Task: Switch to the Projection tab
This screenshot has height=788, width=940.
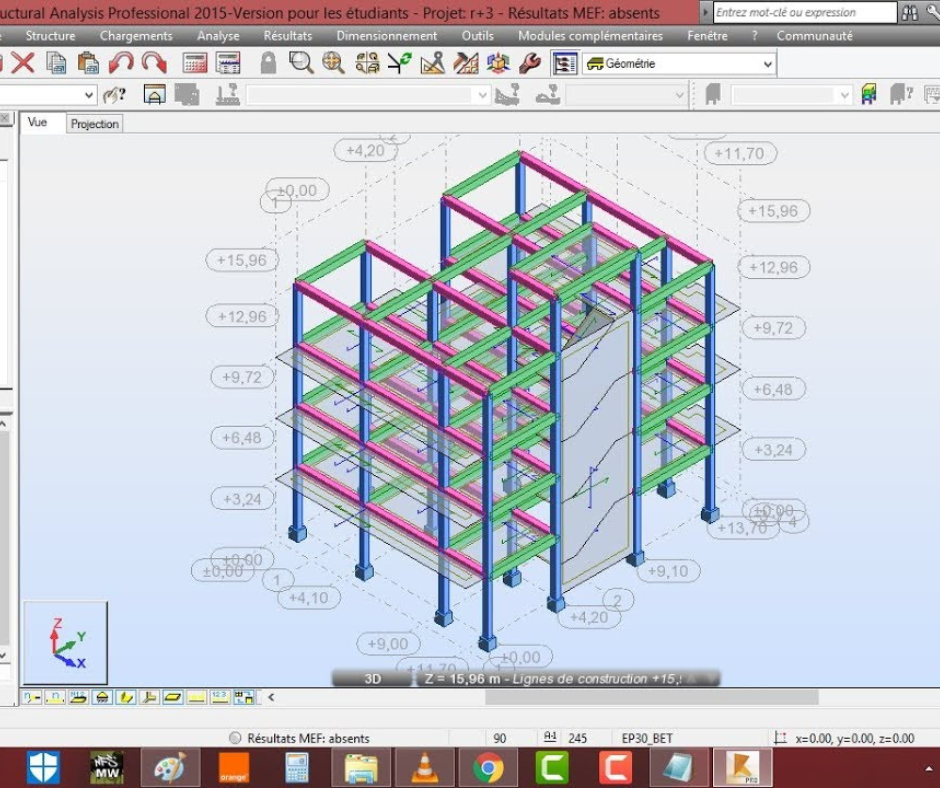Action: pyautogui.click(x=95, y=124)
